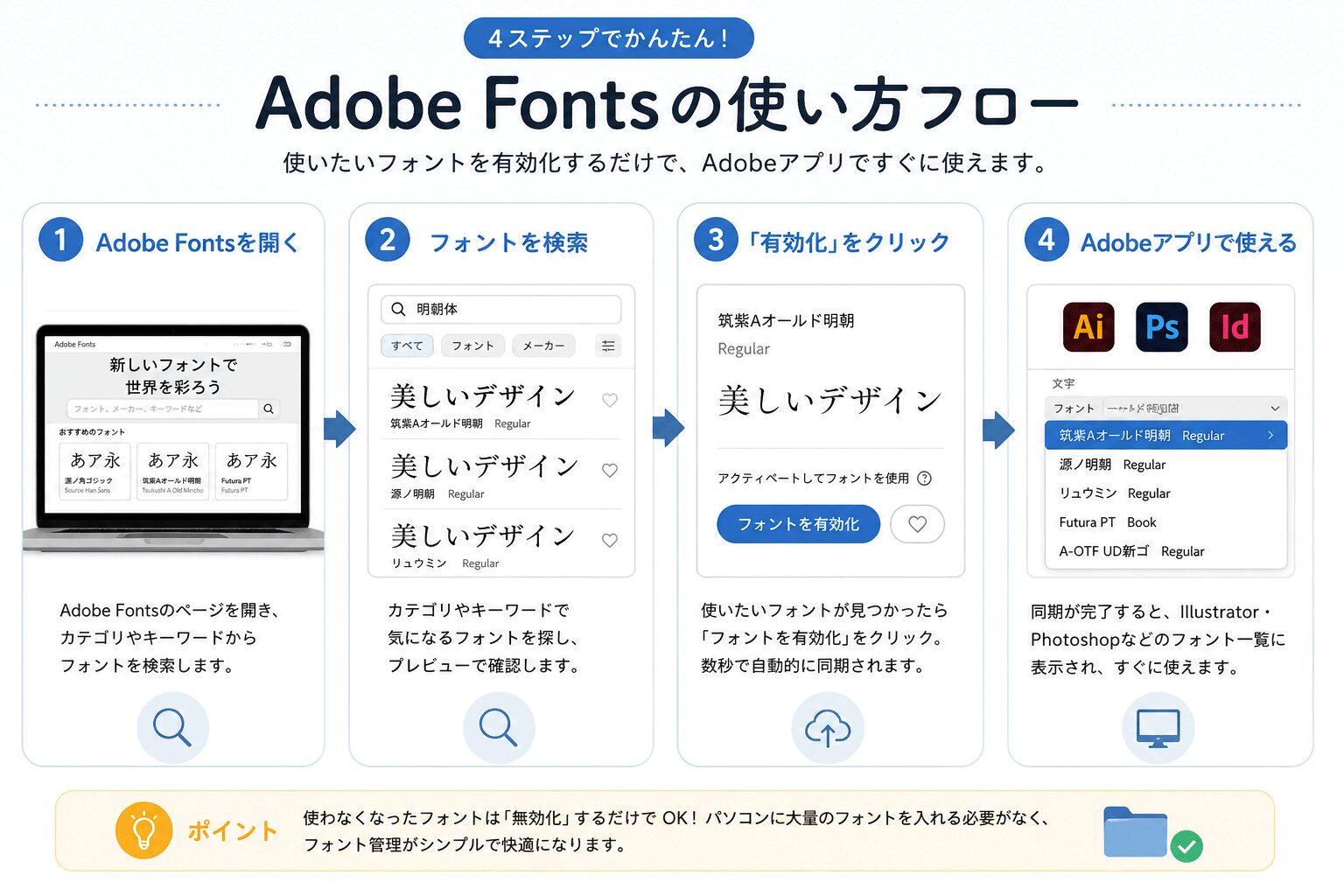Open the 美しいデザイン preview for 源ノ明朝

tap(484, 466)
